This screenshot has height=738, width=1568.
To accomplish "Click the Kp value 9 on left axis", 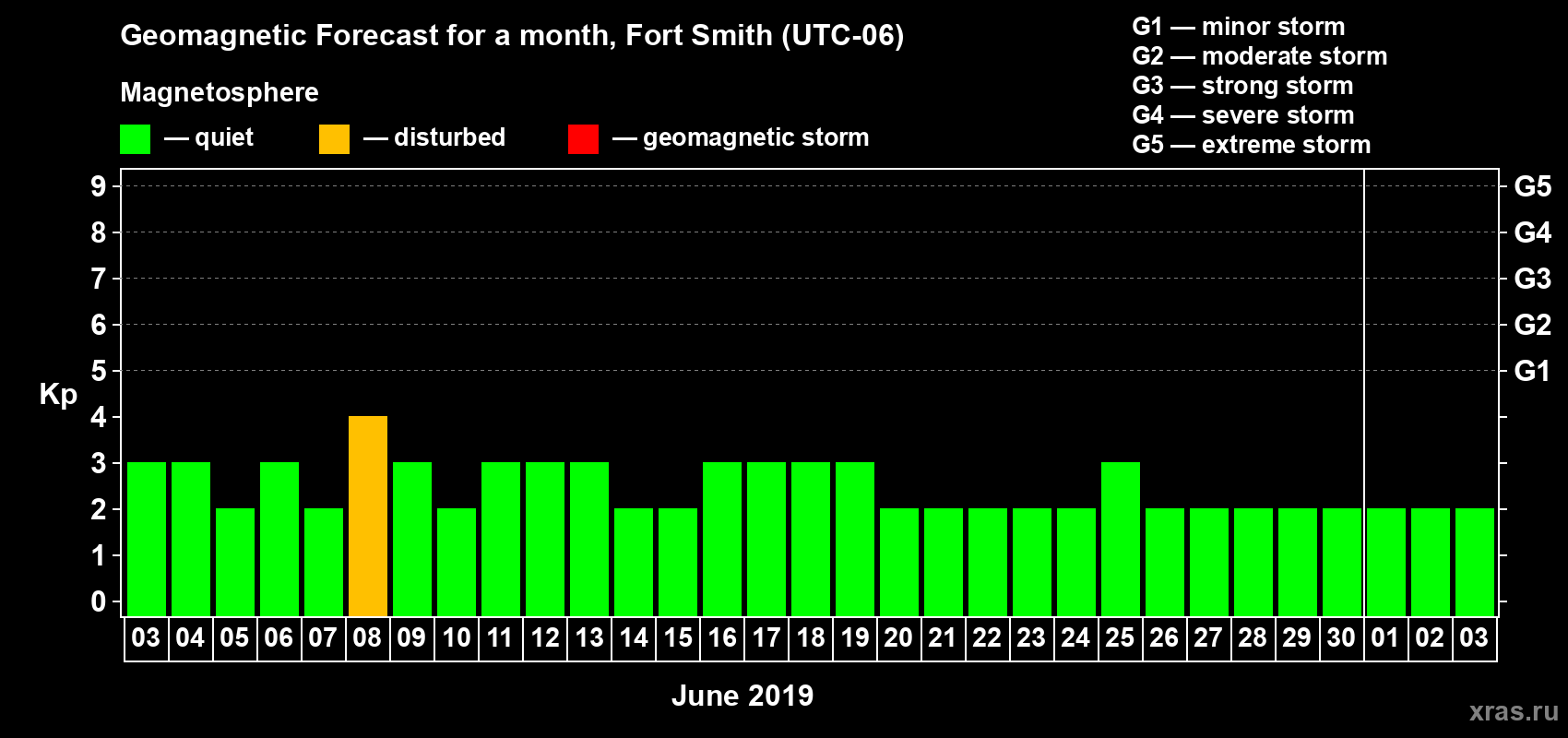I will 99,186.
